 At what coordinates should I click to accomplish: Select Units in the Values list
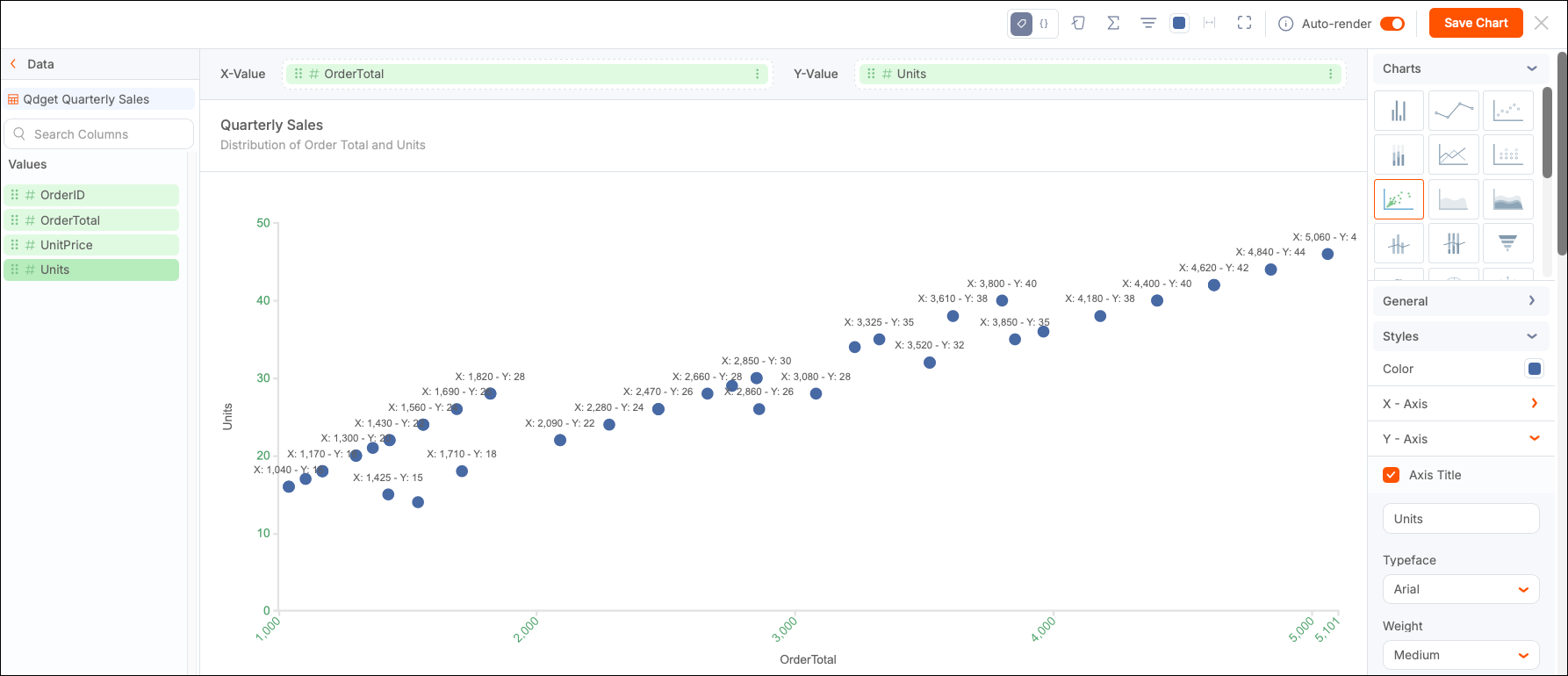(x=91, y=270)
